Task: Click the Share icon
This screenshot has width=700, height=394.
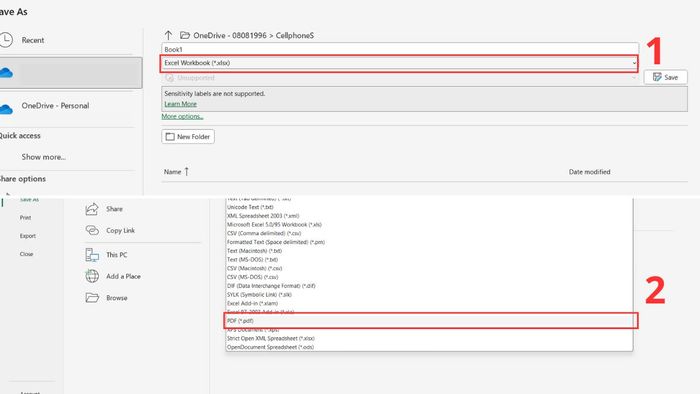Action: pos(92,209)
